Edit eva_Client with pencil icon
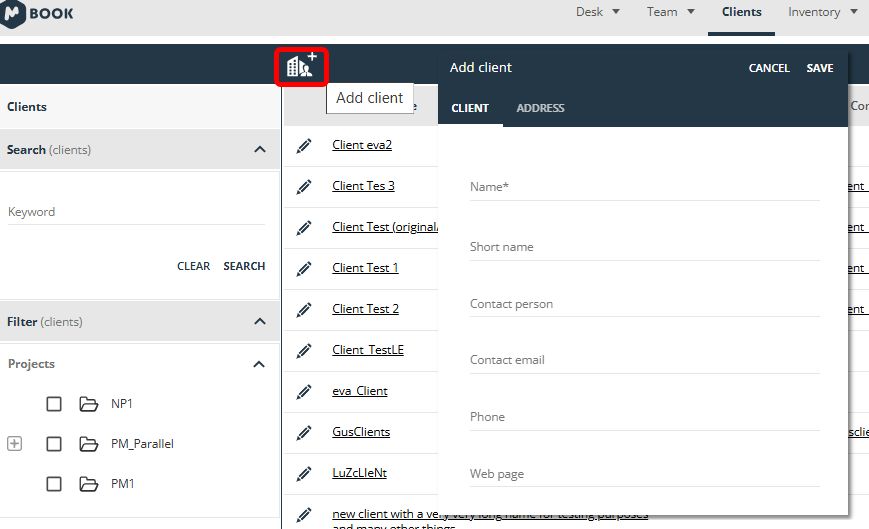Screen dimensions: 869x529 [304, 392]
